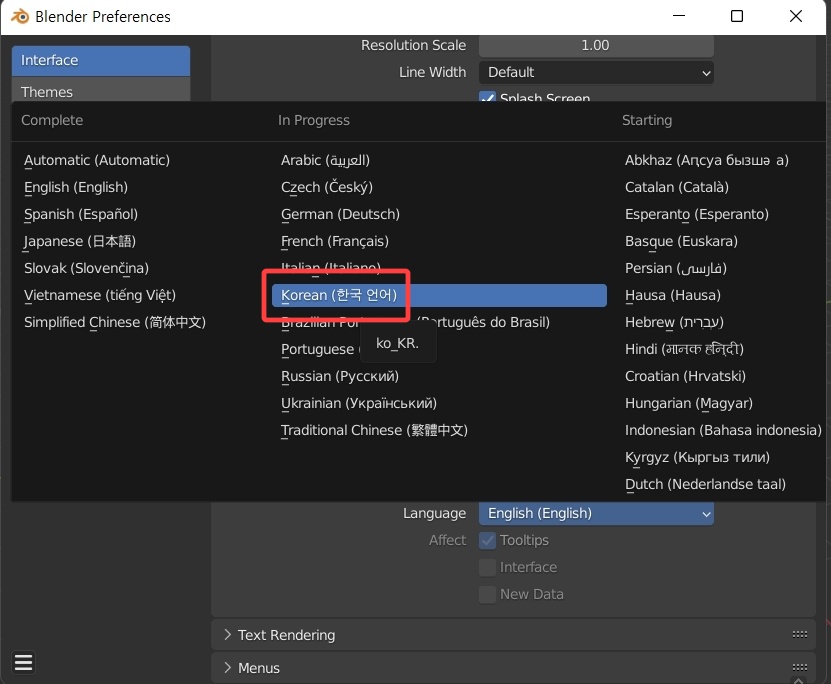Click Menus panel grip dots

point(800,667)
